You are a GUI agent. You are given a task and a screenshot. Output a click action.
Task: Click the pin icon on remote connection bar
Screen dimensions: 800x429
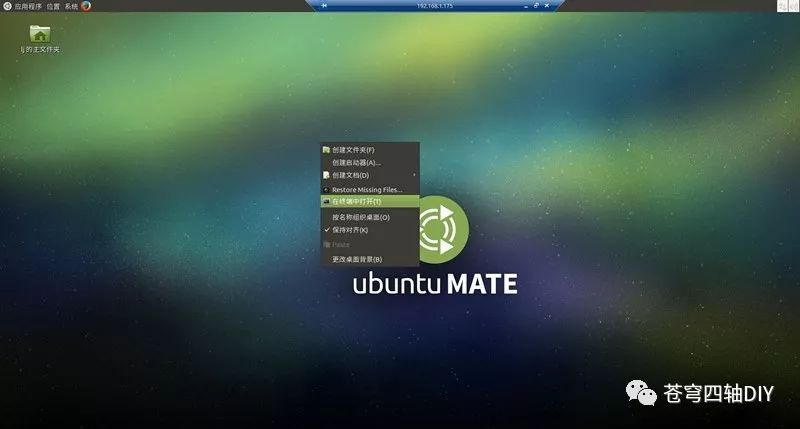[x=324, y=6]
